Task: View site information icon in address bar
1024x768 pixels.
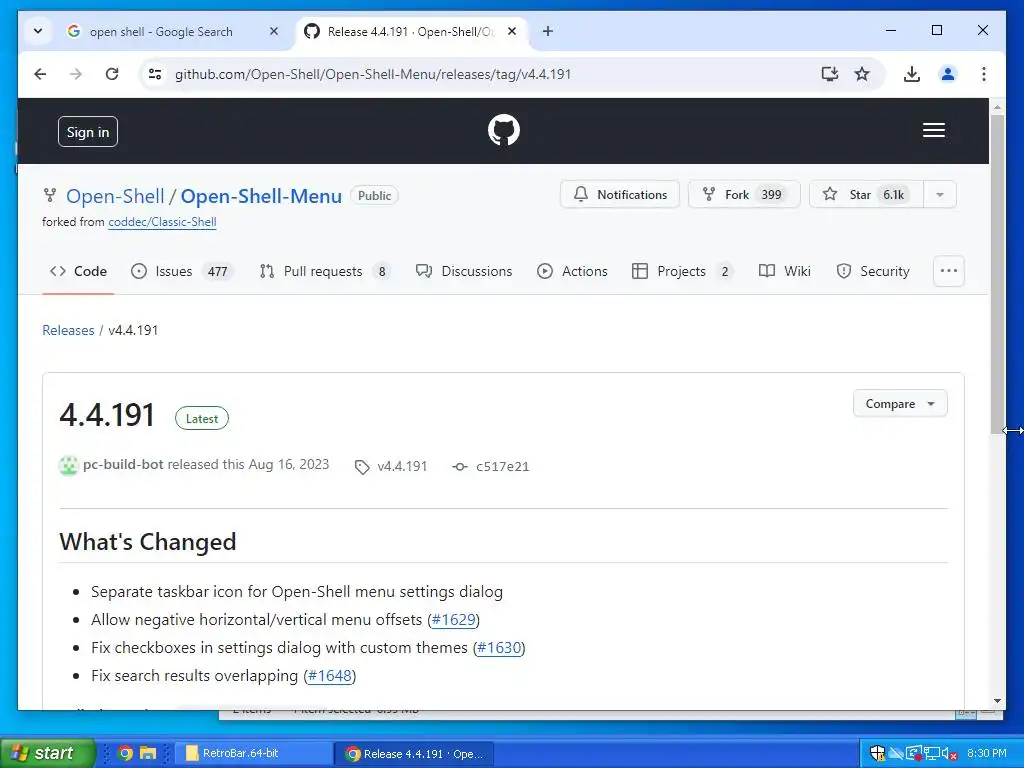Action: pyautogui.click(x=155, y=74)
